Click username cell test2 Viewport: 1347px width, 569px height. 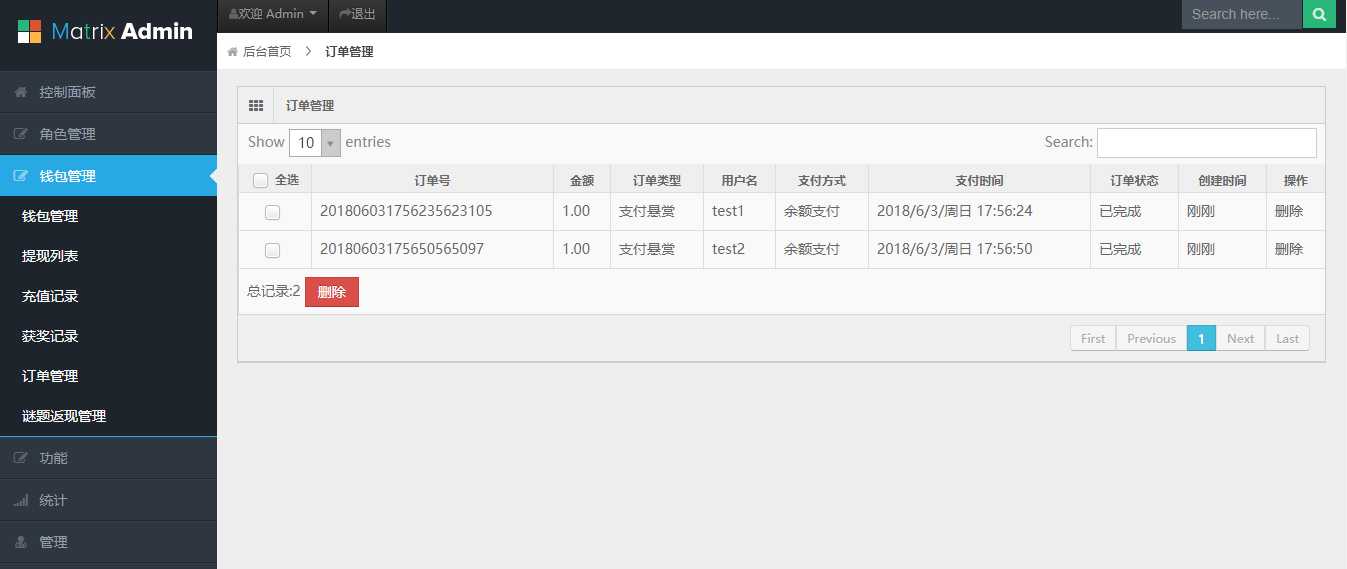click(x=728, y=249)
